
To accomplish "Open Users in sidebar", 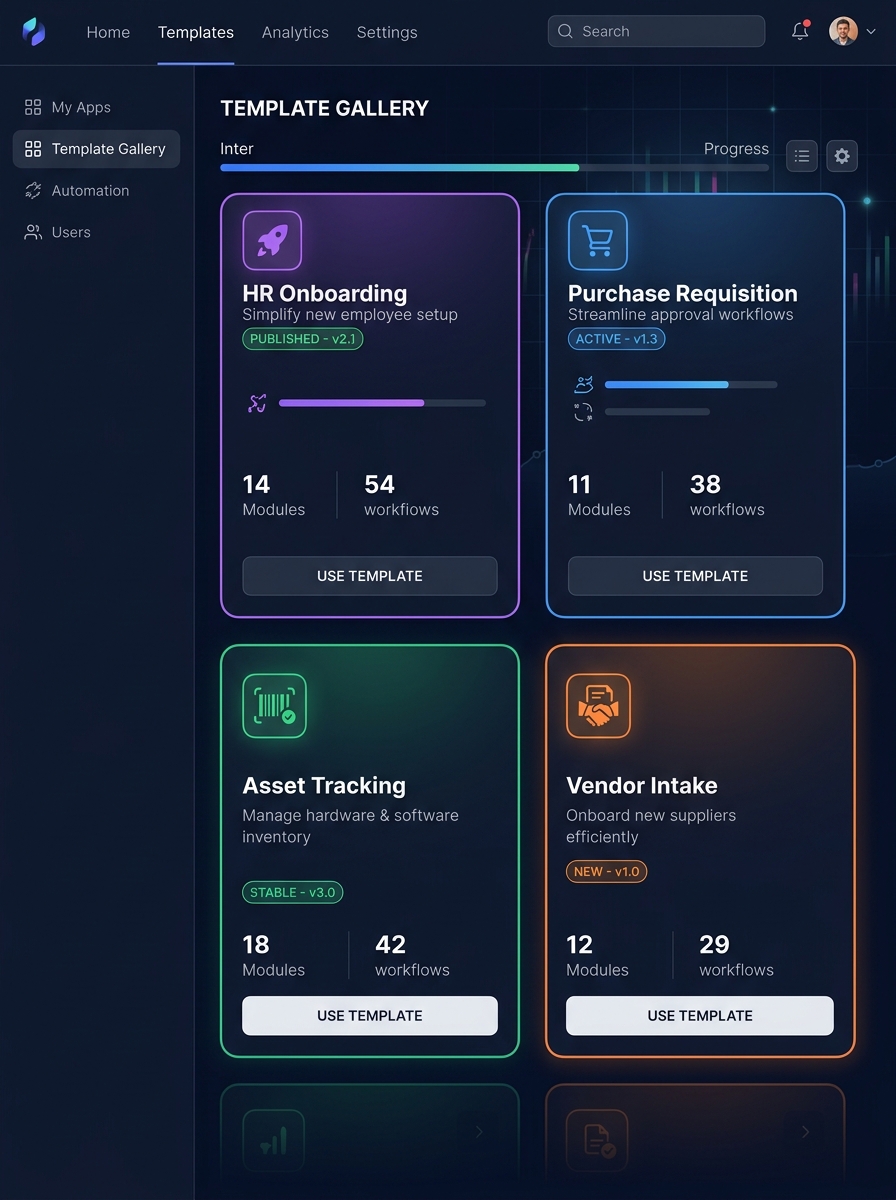I will pyautogui.click(x=96, y=232).
